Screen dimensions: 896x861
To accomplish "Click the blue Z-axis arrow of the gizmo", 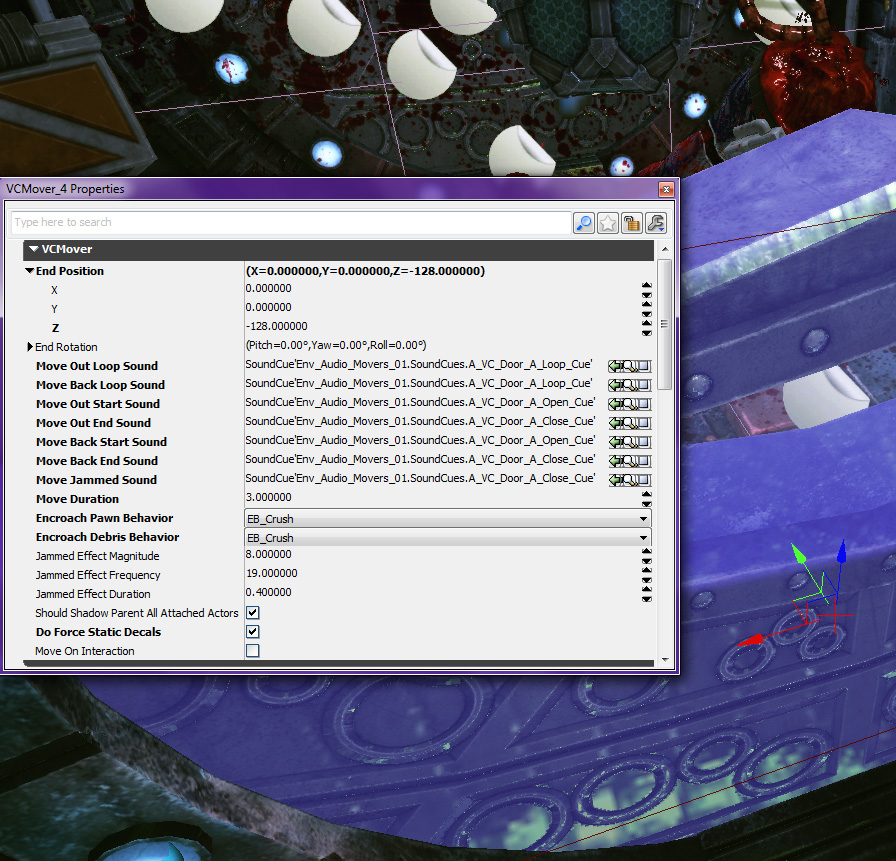I will [841, 553].
